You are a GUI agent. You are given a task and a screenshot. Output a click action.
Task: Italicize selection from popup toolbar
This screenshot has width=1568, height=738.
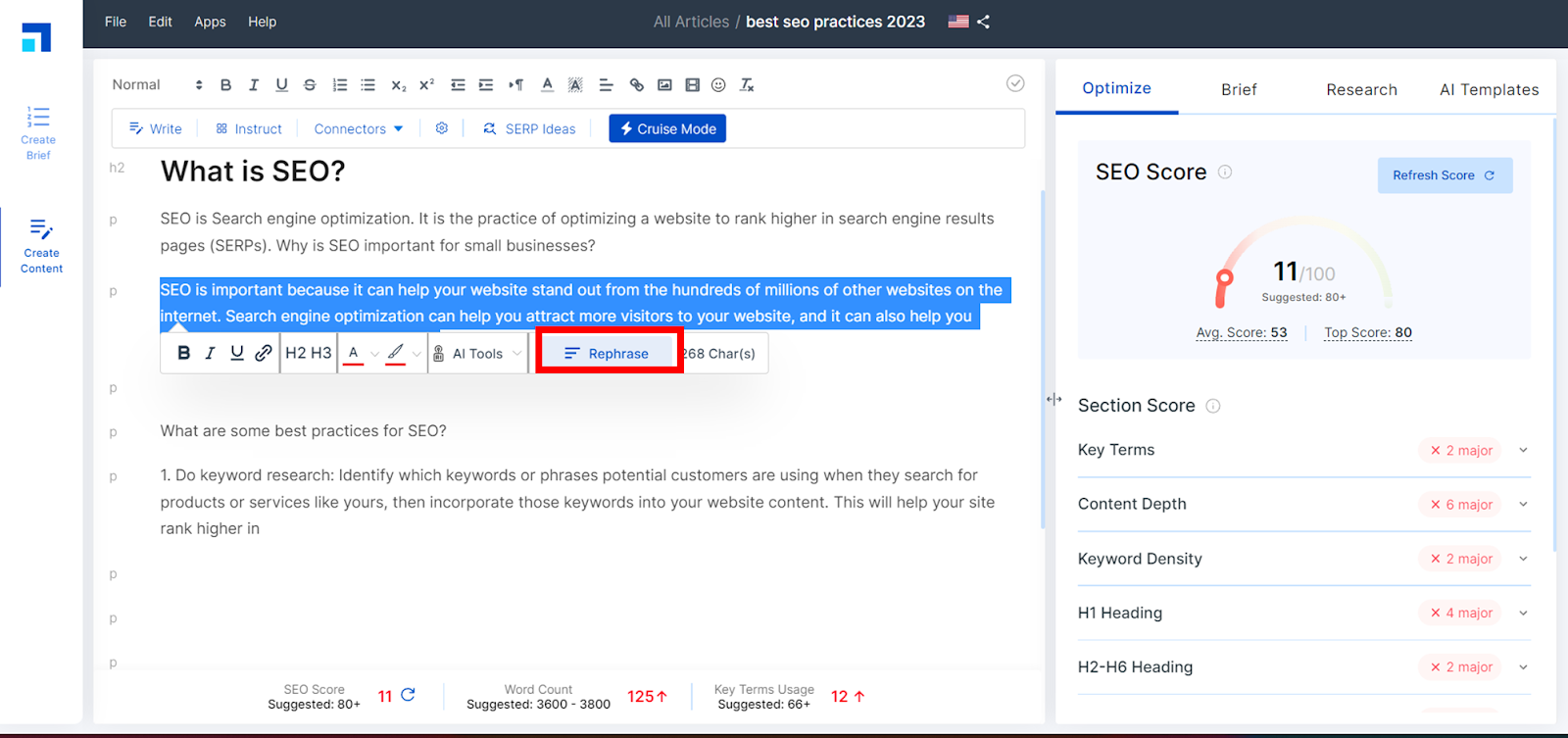point(210,353)
